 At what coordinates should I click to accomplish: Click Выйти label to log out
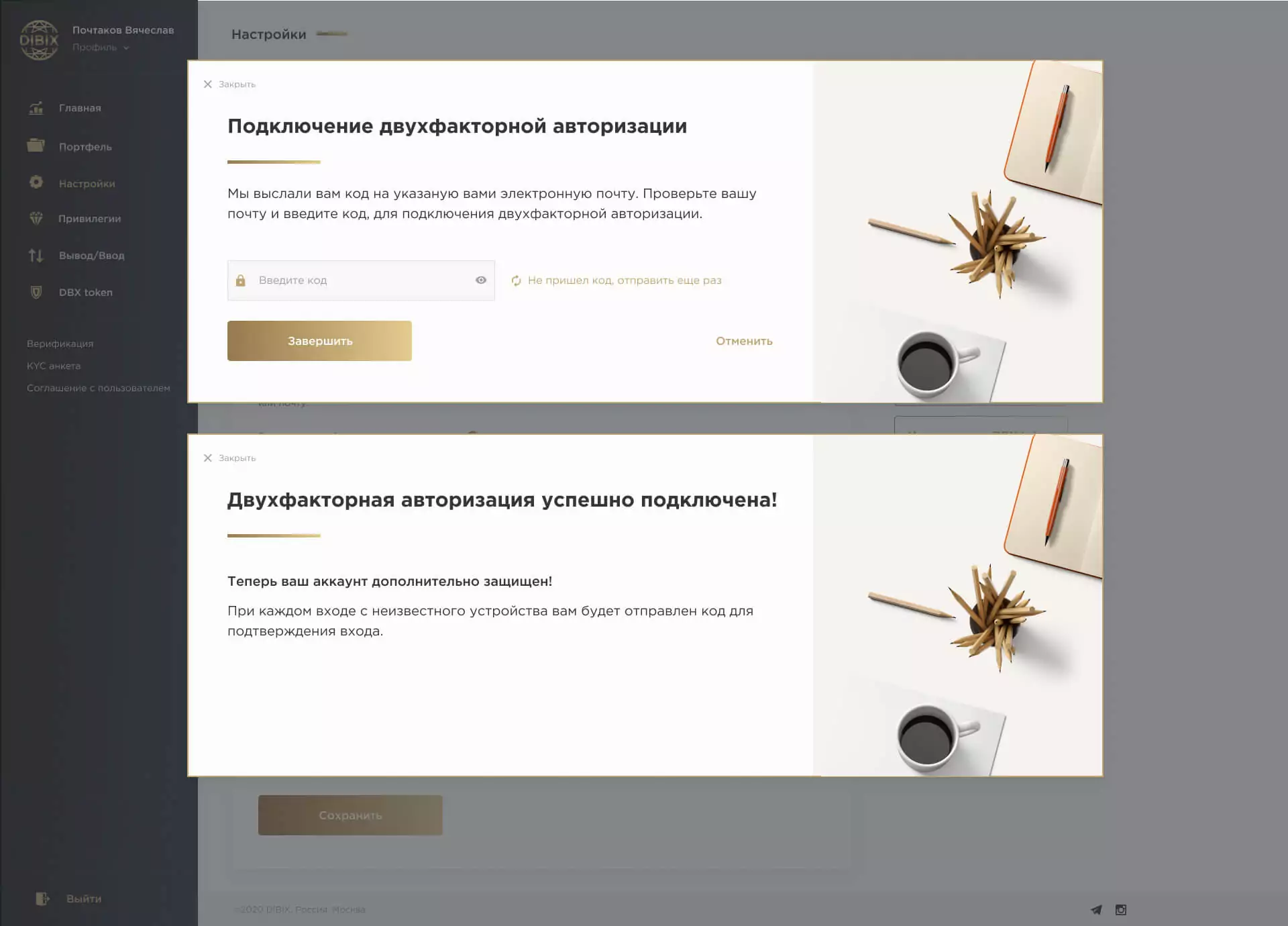(84, 898)
